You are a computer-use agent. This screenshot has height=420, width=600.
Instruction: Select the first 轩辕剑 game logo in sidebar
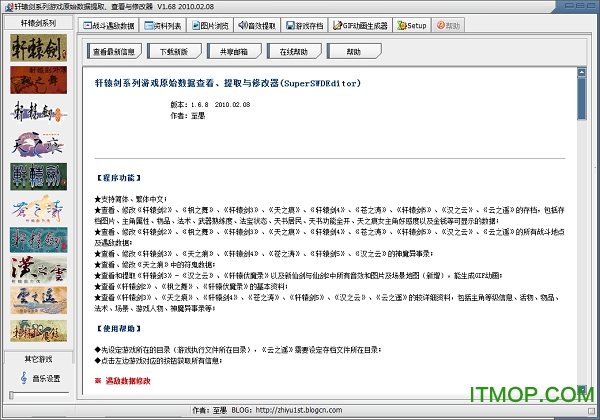point(39,48)
